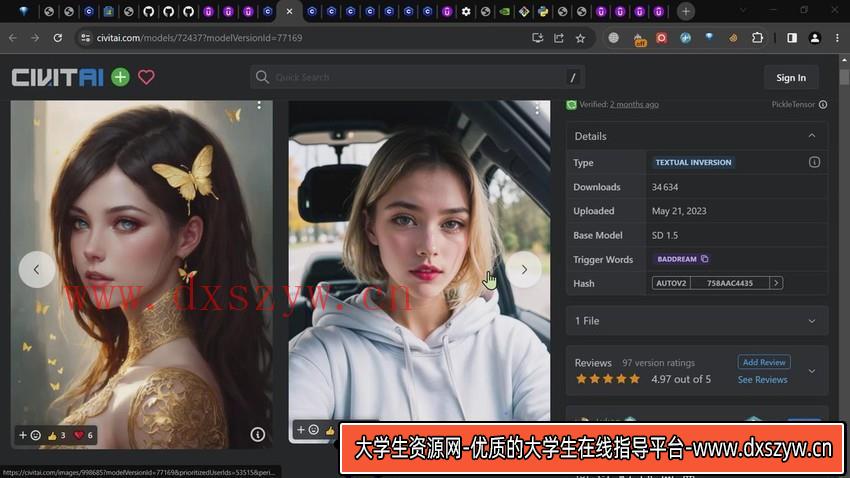
Task: Collapse the Details section
Action: point(812,136)
